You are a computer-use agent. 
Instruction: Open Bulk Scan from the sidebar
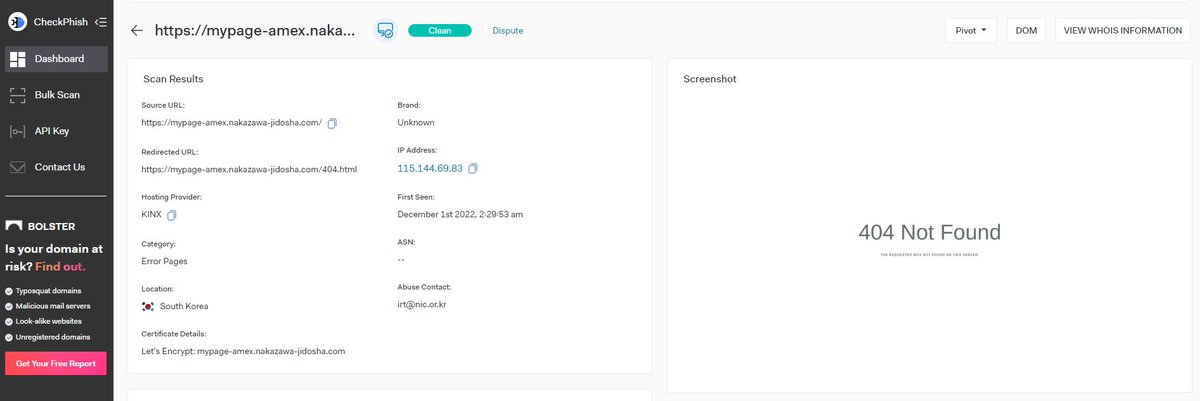click(x=56, y=95)
